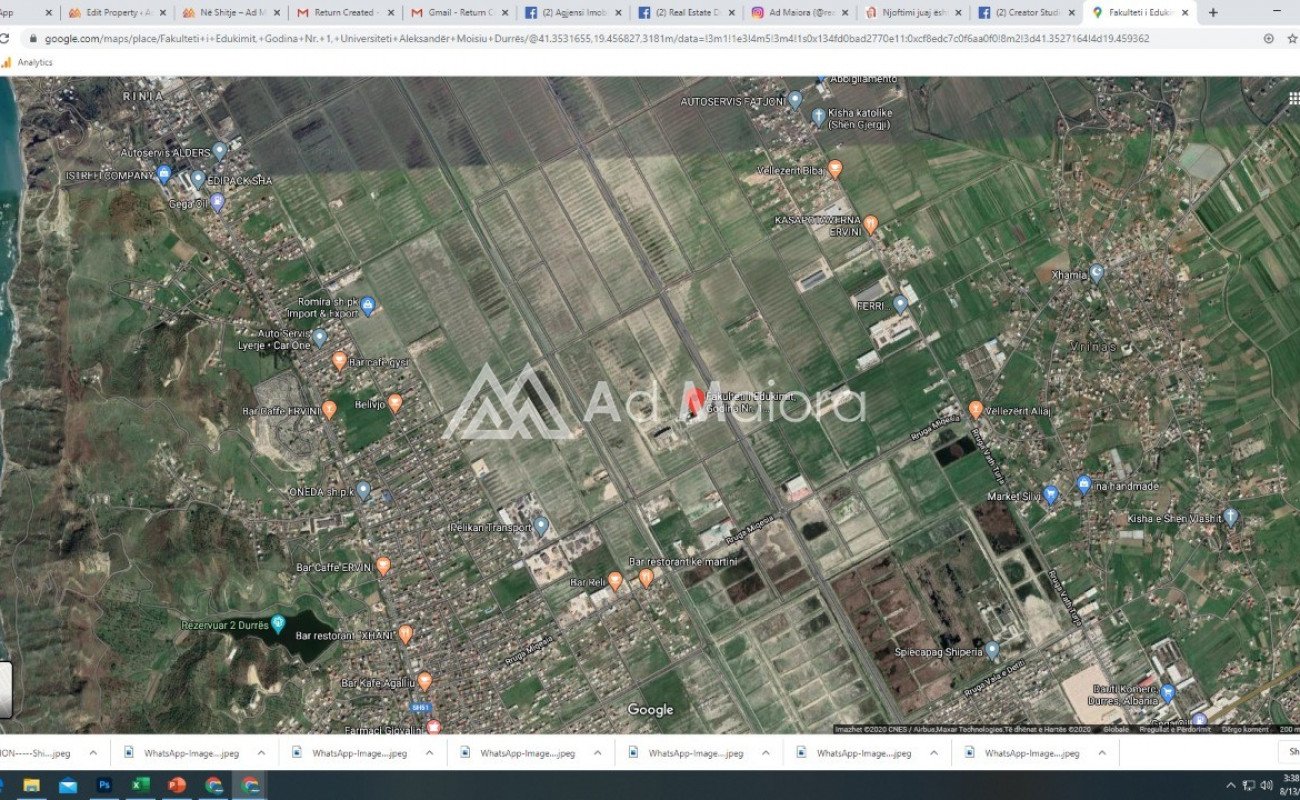Open chevron menu of first WhatsApp-Image download

[x=261, y=753]
